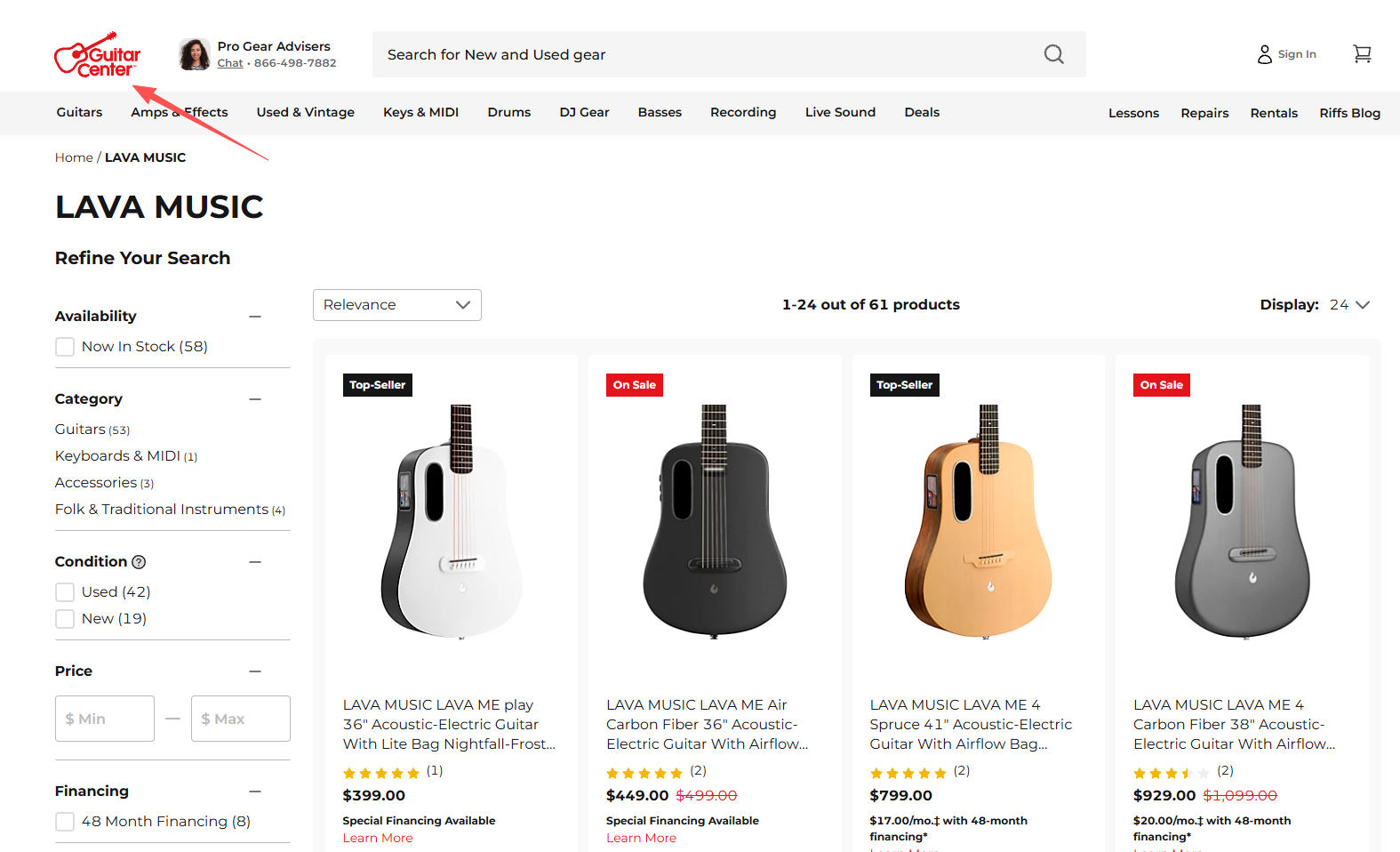Open the Guitars category link
The width and height of the screenshot is (1400, 852).
click(80, 430)
